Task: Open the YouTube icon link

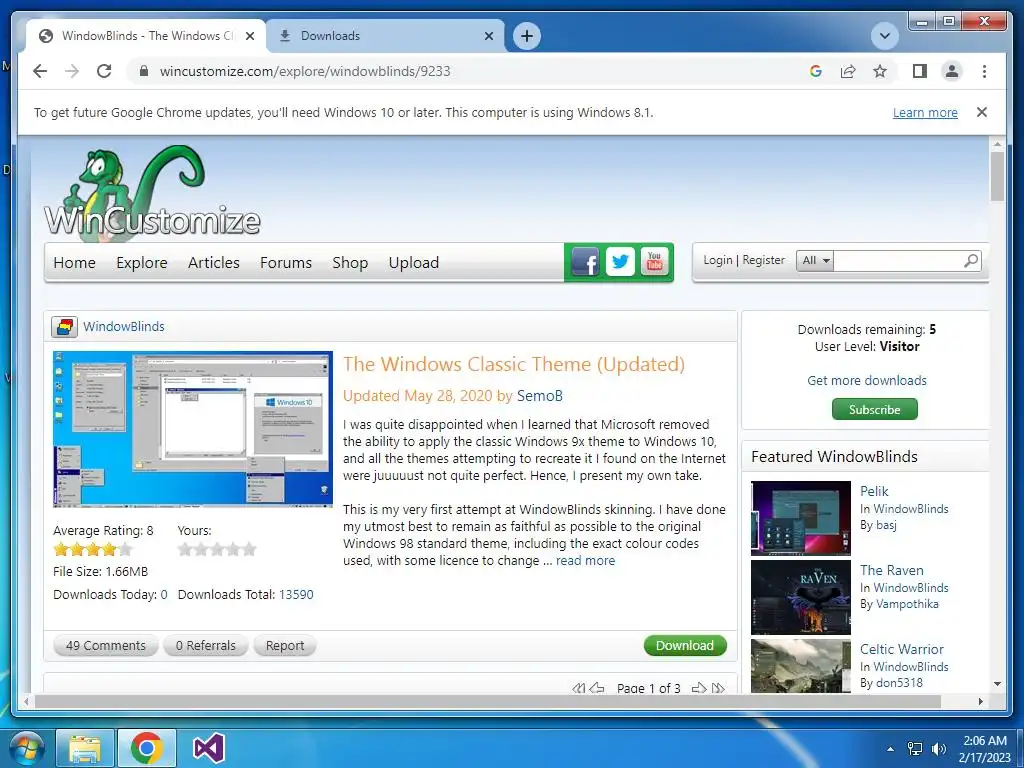Action: (x=654, y=263)
